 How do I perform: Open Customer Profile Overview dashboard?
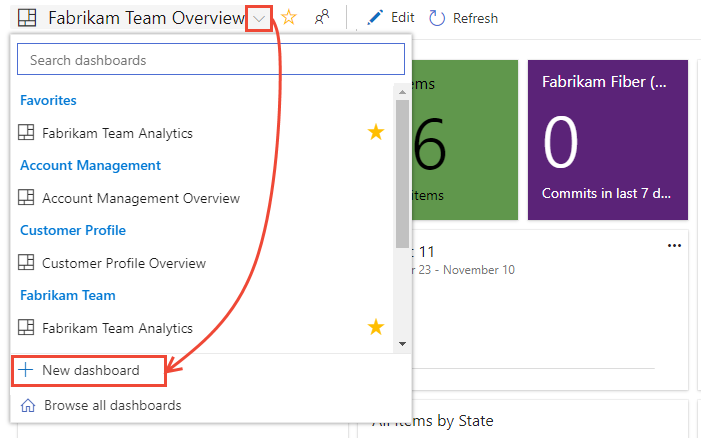pyautogui.click(x=124, y=263)
